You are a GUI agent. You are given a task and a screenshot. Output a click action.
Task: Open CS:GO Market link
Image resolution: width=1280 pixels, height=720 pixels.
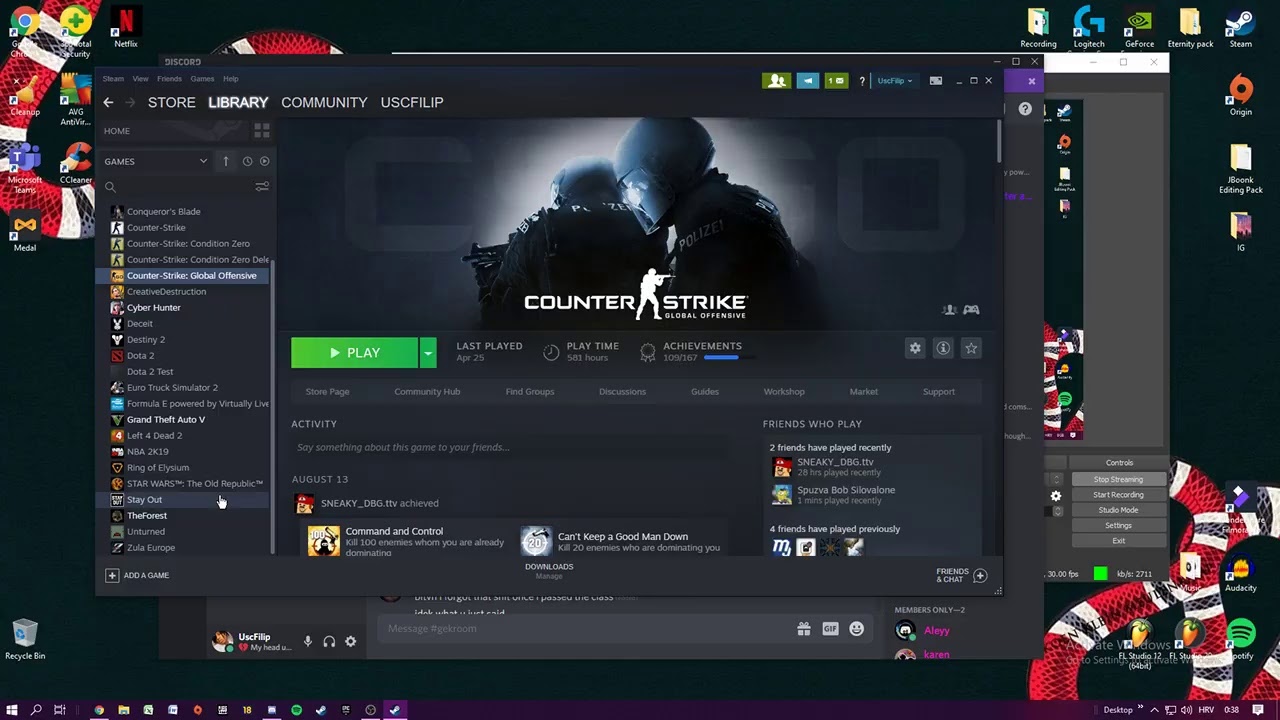pyautogui.click(x=864, y=392)
